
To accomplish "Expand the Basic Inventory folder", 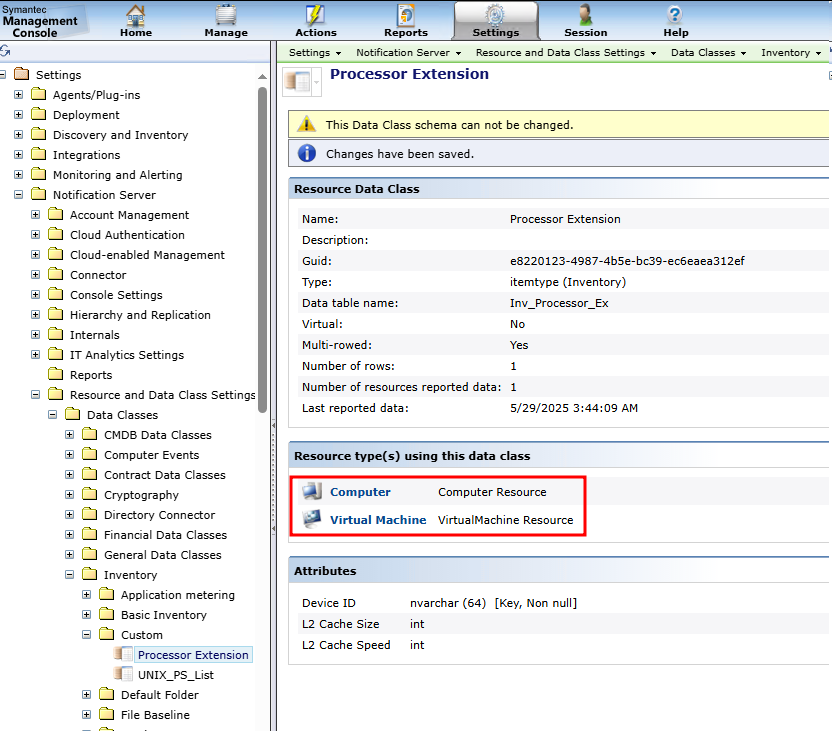I will click(x=87, y=615).
